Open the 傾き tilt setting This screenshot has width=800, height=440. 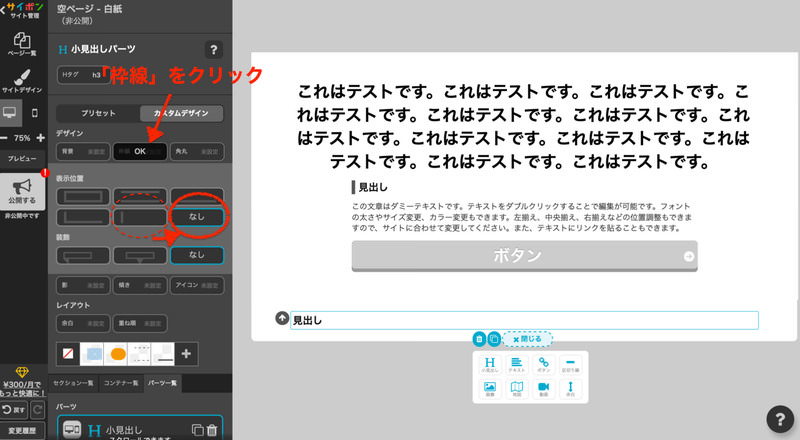[x=140, y=285]
